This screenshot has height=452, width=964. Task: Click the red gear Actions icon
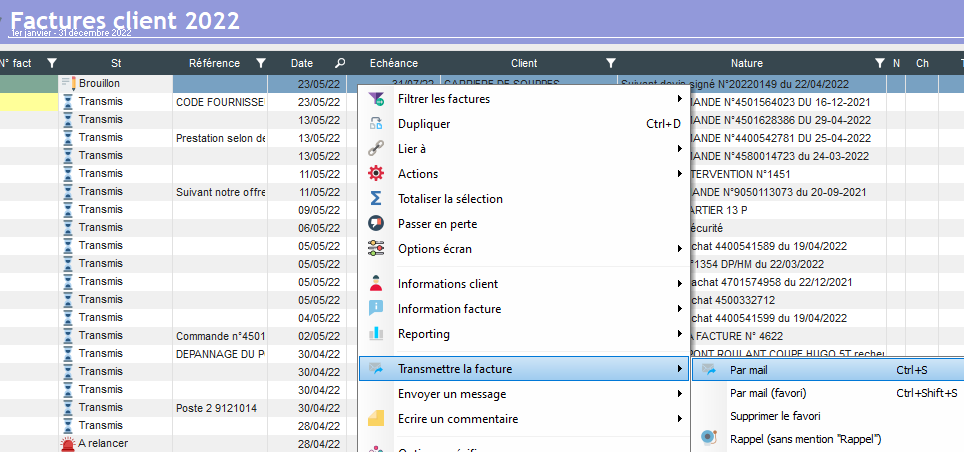pos(376,174)
